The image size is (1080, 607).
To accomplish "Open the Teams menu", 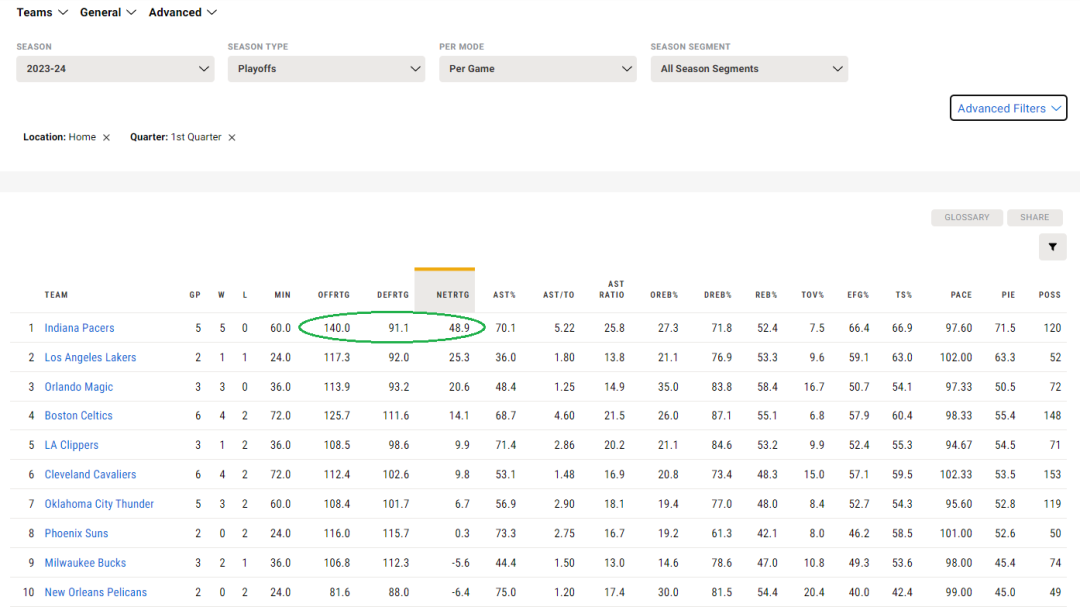I will pos(42,12).
